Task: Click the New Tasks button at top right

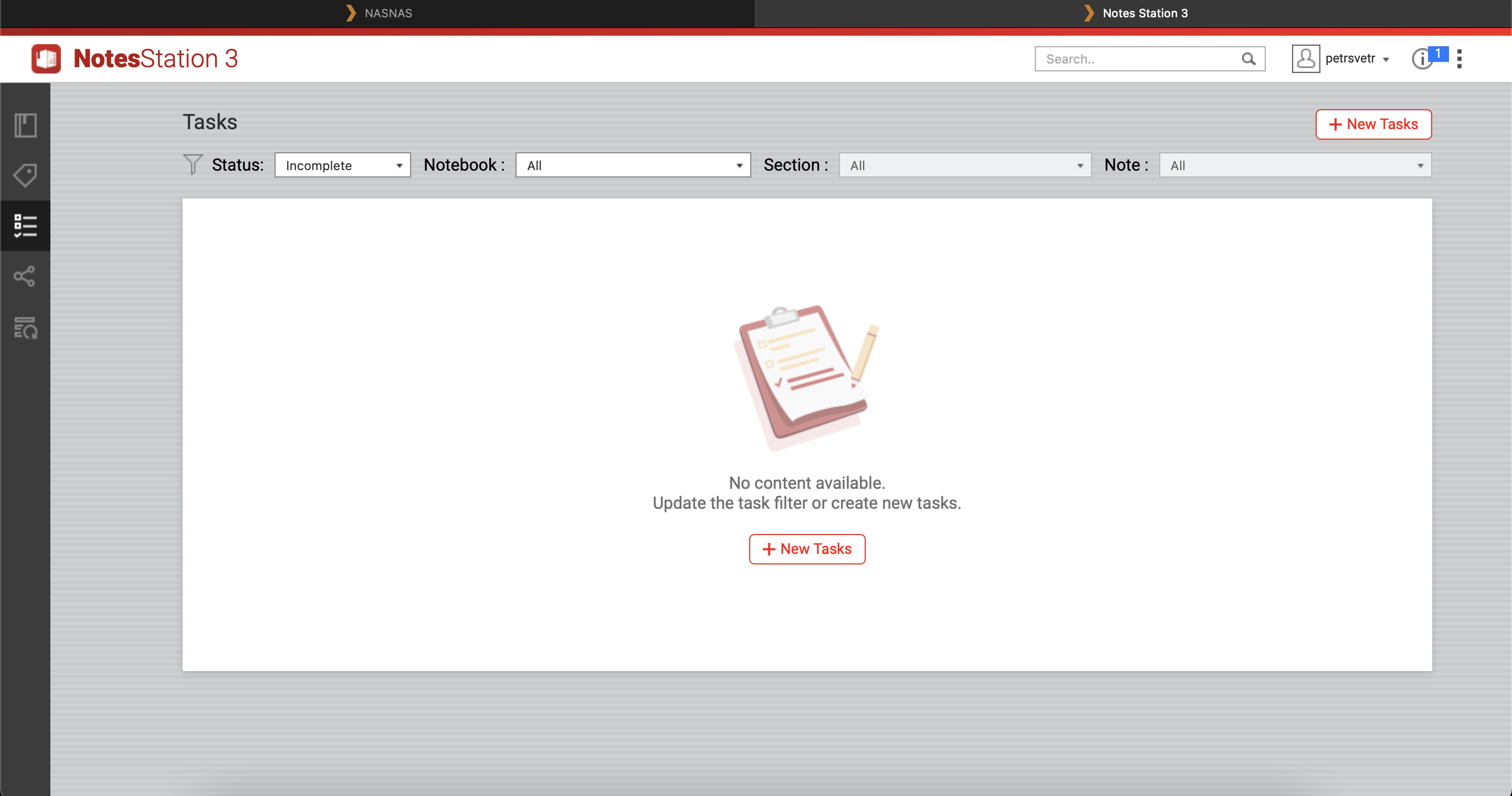Action: (x=1373, y=124)
